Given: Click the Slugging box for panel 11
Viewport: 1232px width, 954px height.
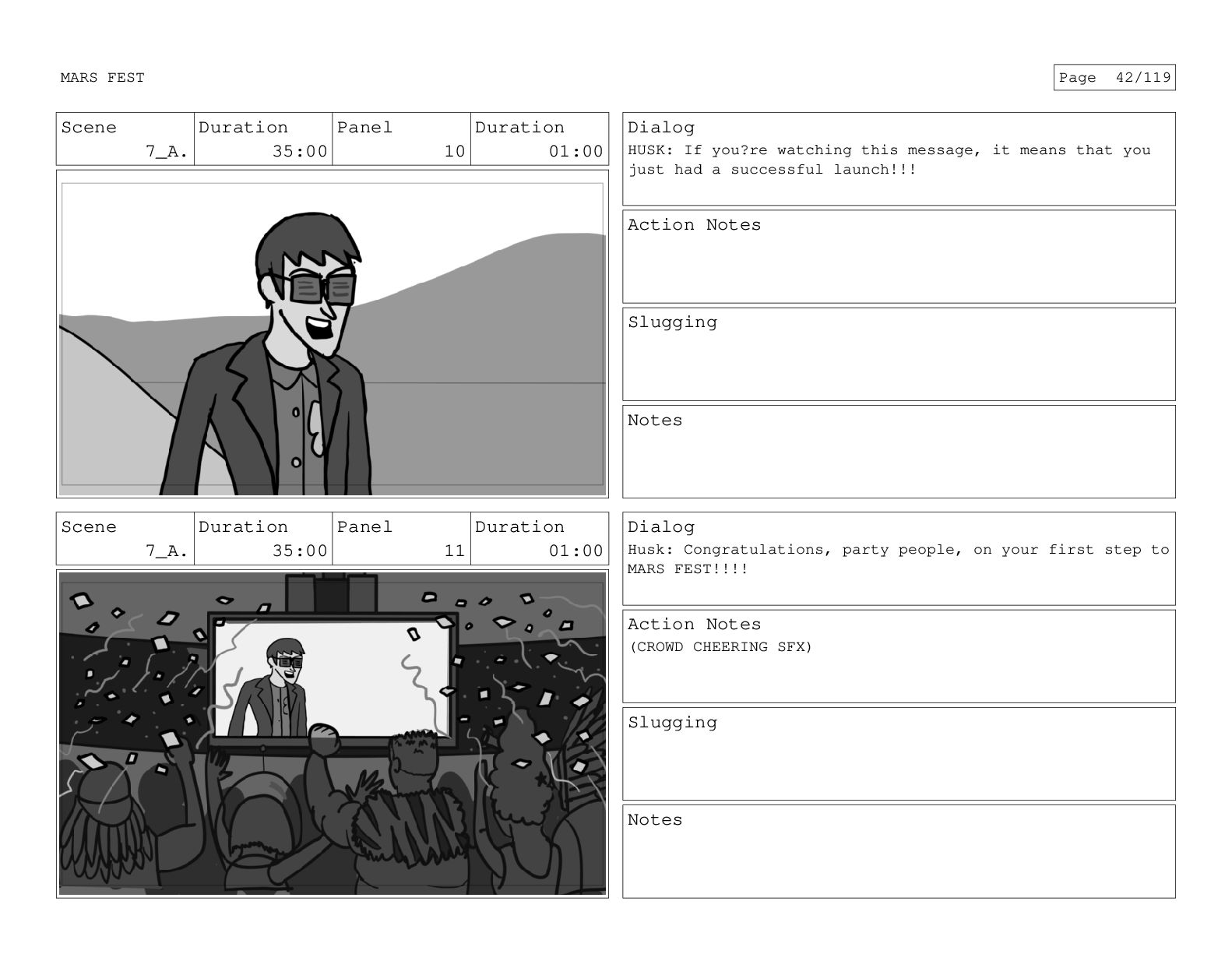Looking at the screenshot, I should click(899, 754).
